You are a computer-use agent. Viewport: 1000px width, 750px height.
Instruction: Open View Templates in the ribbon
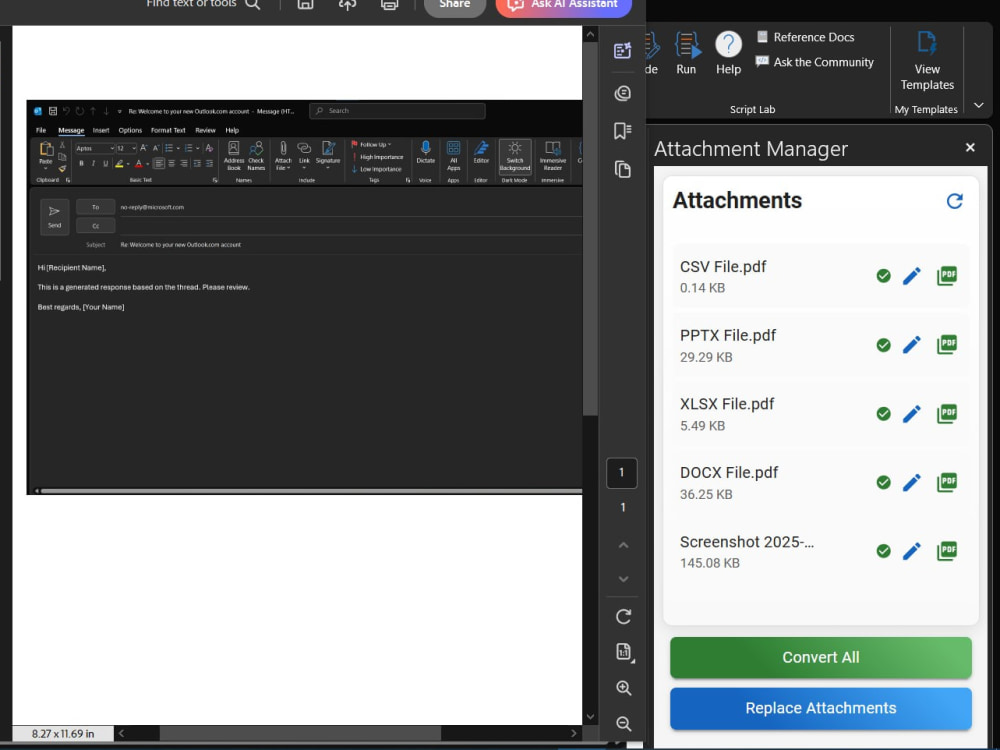click(927, 61)
